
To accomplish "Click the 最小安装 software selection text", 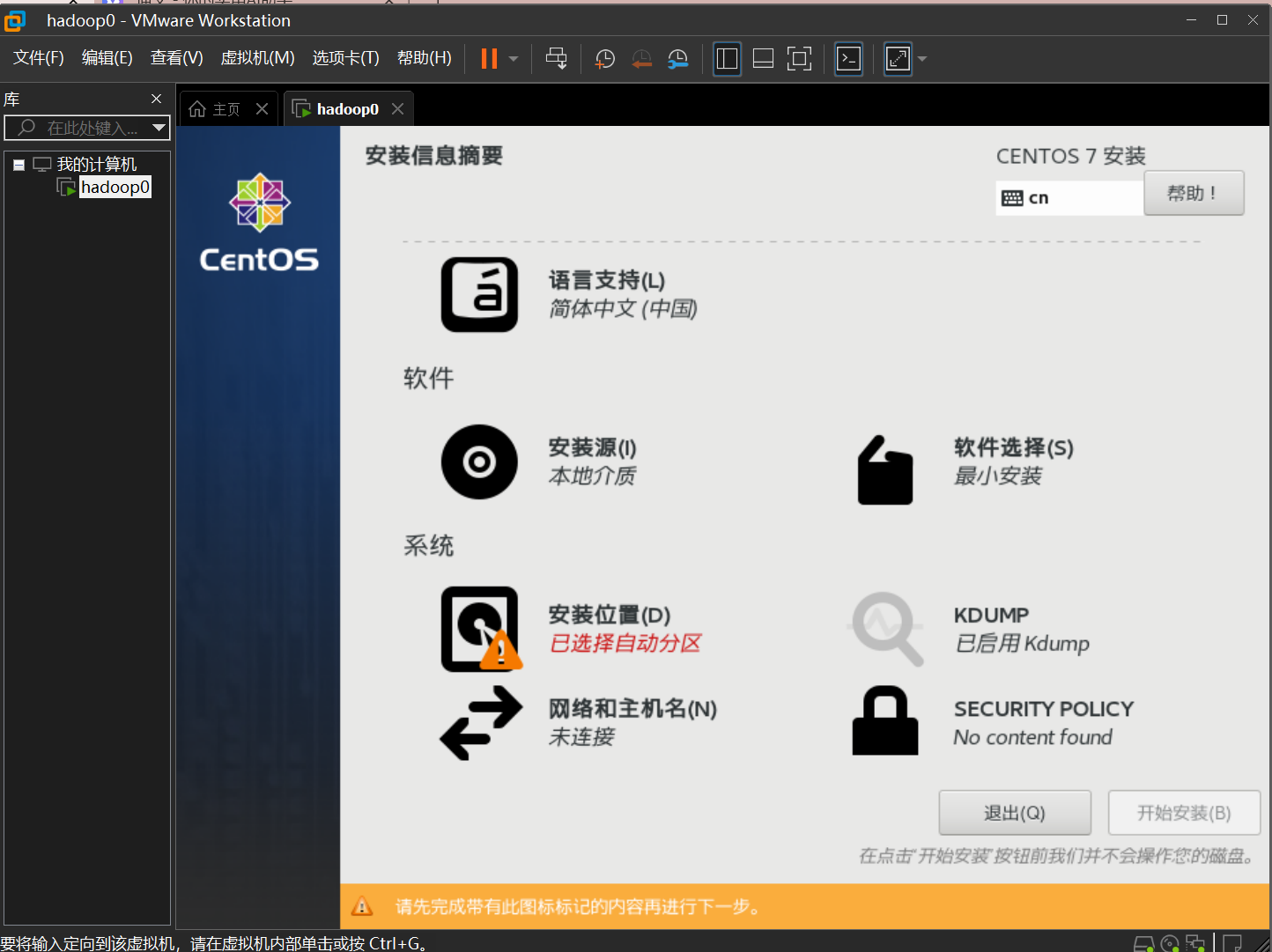I will tap(998, 476).
